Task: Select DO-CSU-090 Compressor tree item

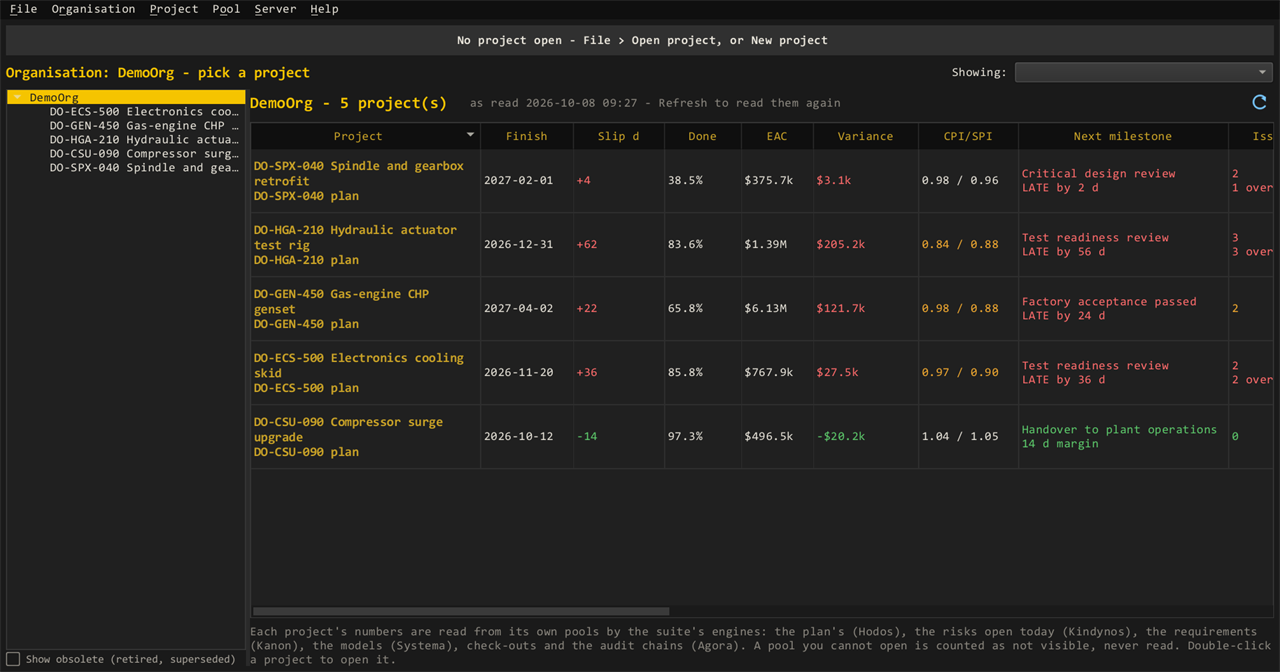Action: click(x=144, y=154)
